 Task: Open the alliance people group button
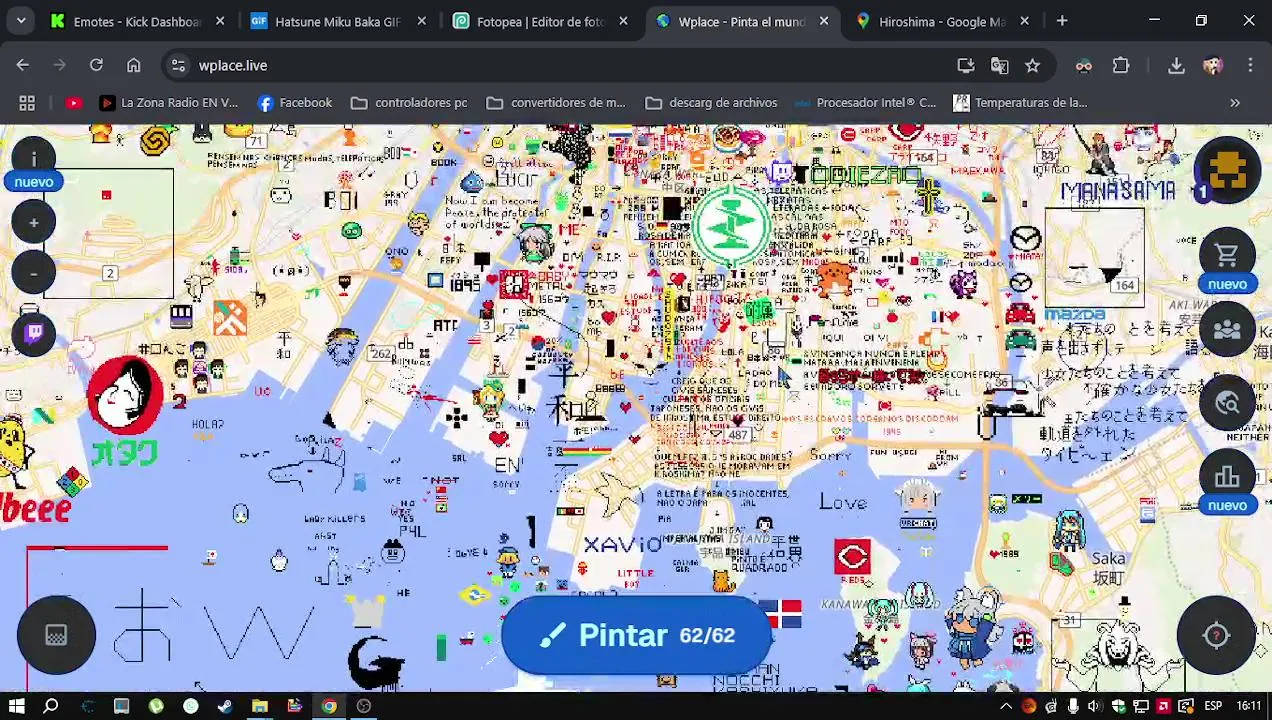tap(1227, 329)
